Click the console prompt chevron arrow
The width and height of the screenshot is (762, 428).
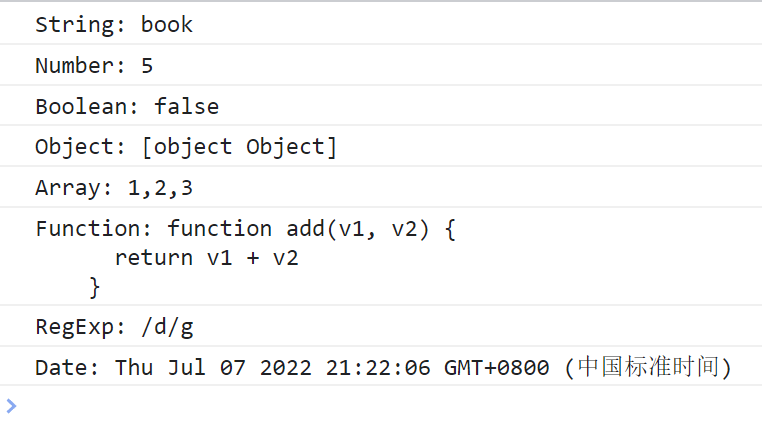click(11, 405)
